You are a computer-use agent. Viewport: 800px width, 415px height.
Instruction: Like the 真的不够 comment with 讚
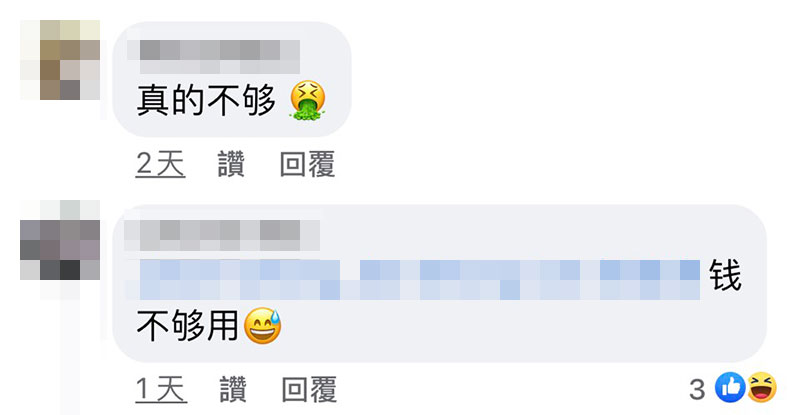coord(231,164)
